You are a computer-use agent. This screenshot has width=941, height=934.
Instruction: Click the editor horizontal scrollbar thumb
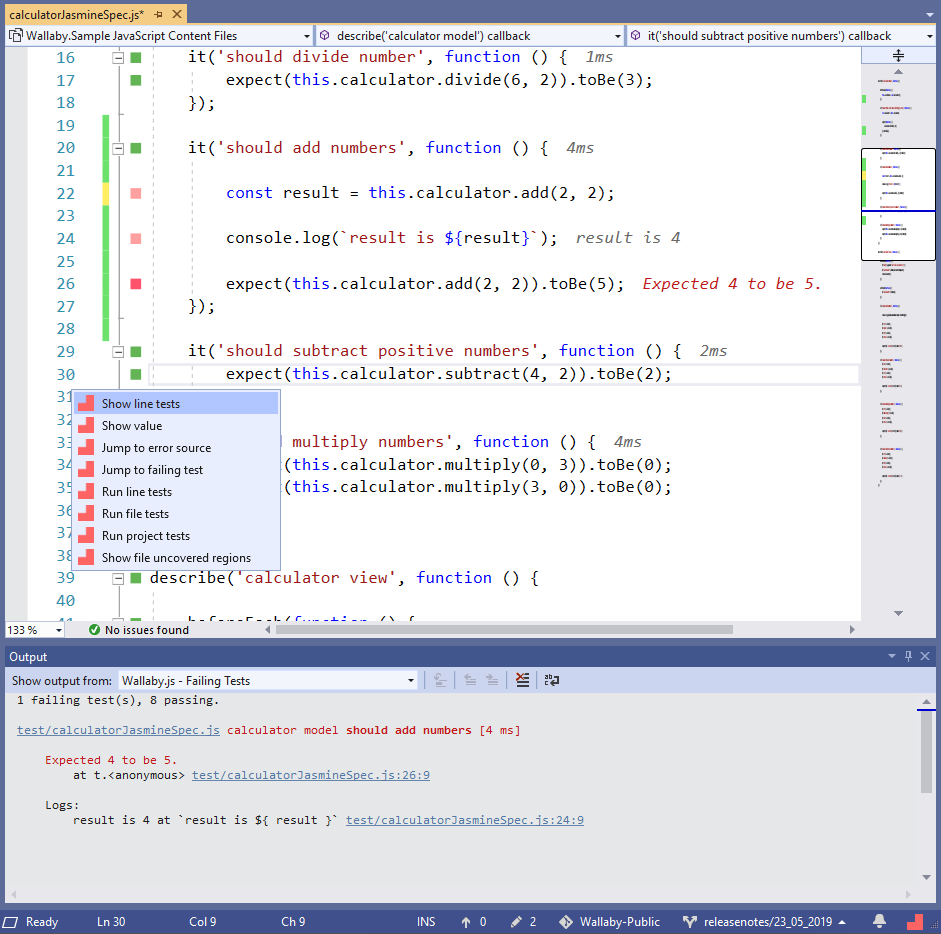(504, 630)
